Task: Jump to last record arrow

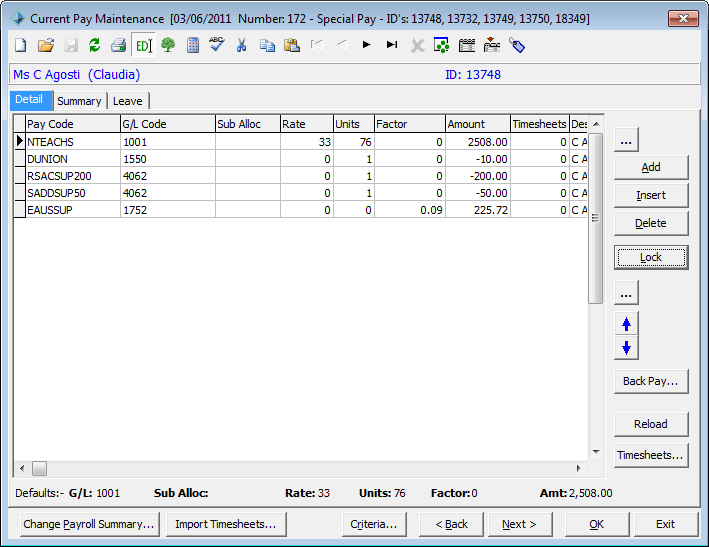Action: click(392, 45)
